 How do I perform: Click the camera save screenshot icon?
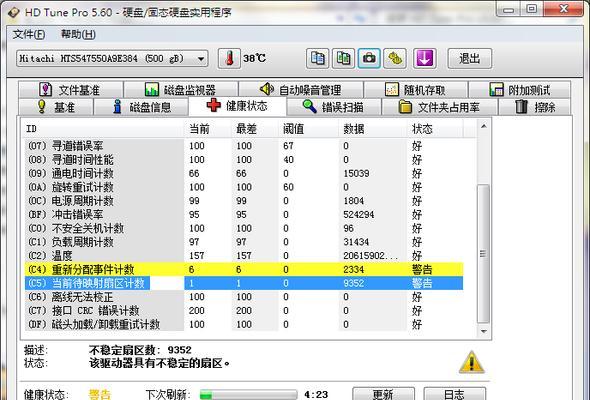(369, 59)
